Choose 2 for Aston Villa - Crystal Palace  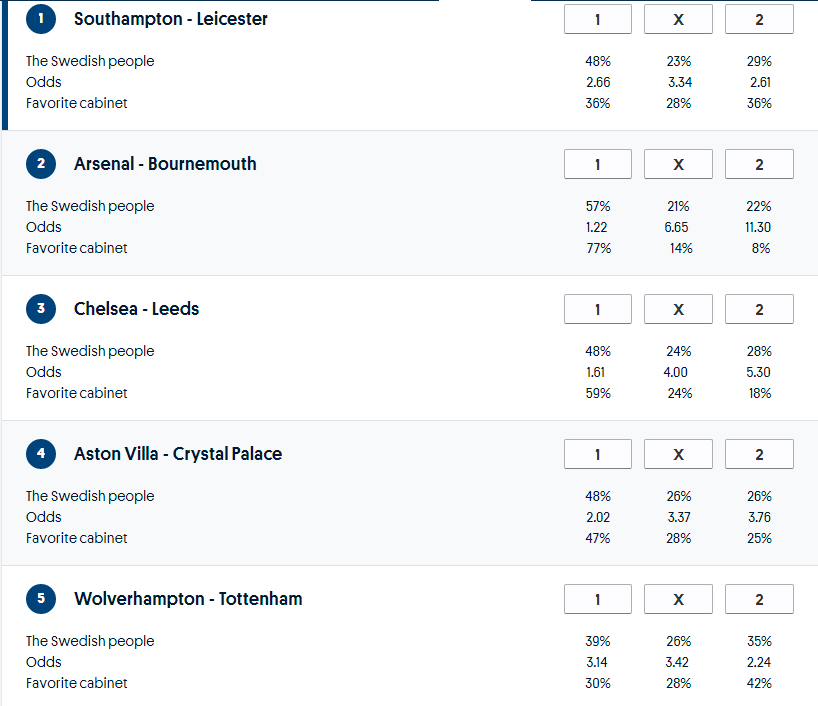pos(759,454)
